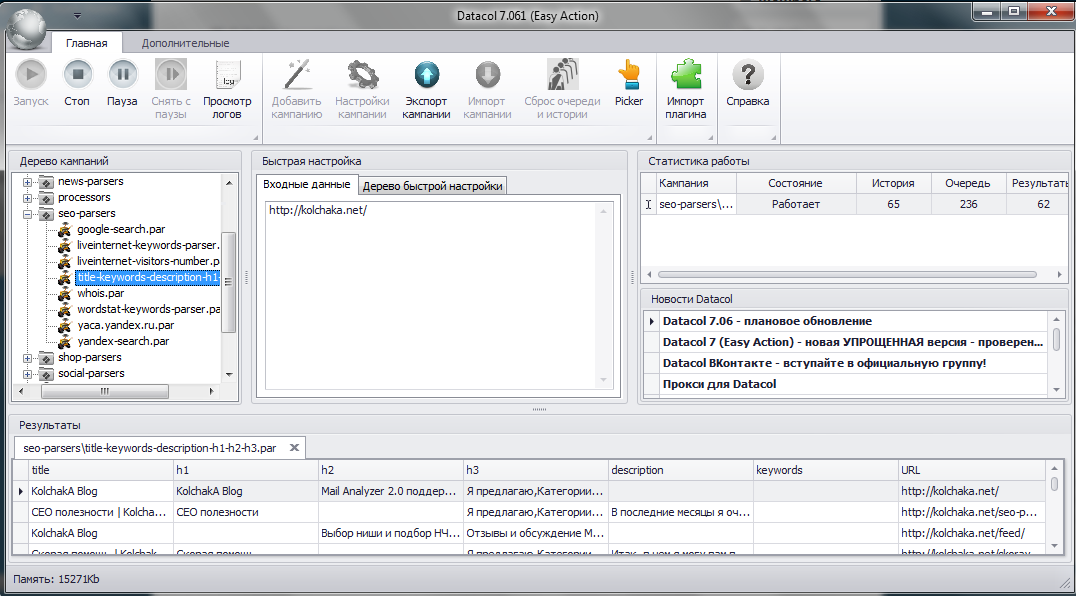Expand the news-parsers tree folder

coord(27,182)
